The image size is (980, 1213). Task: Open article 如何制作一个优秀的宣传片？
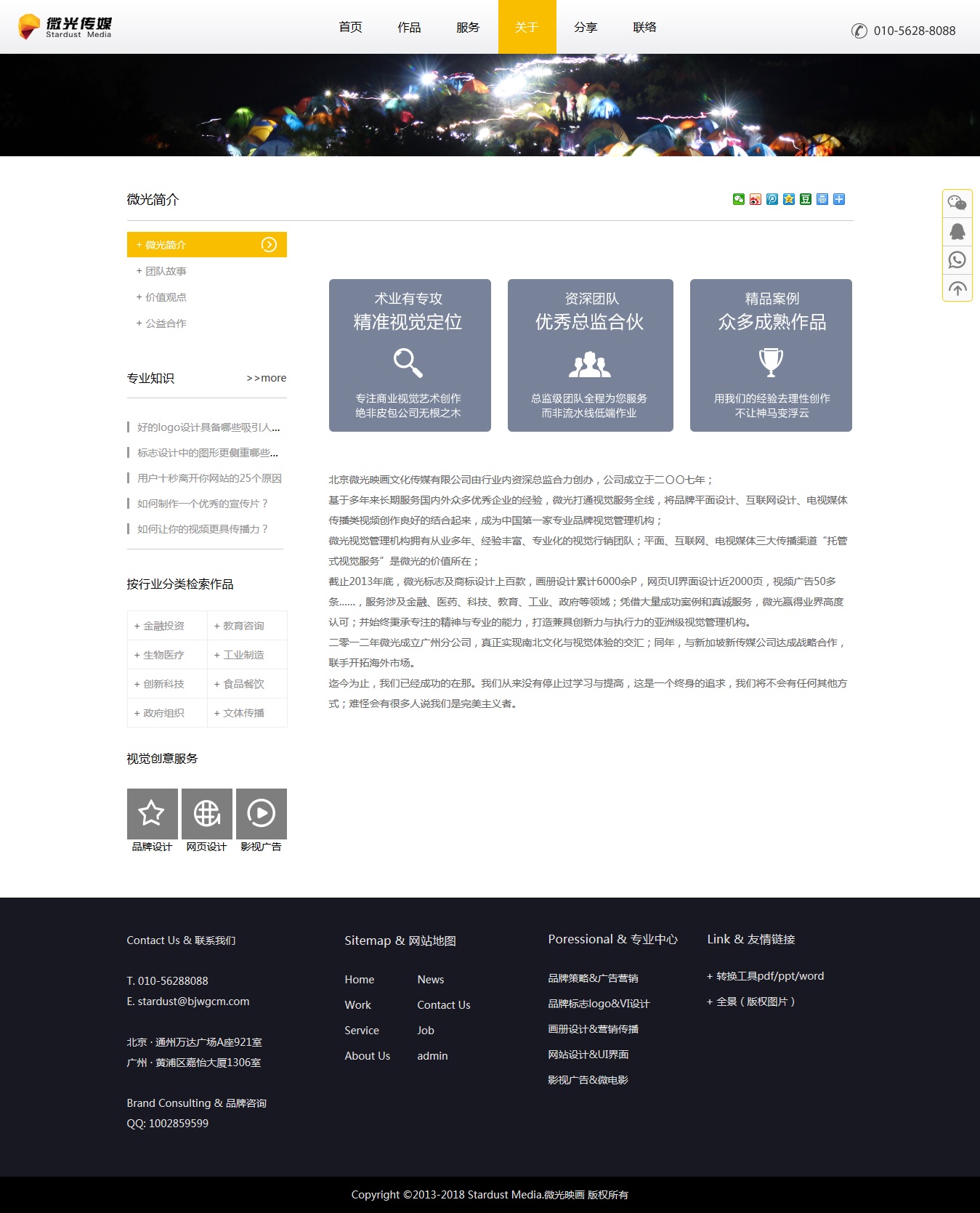click(x=203, y=504)
